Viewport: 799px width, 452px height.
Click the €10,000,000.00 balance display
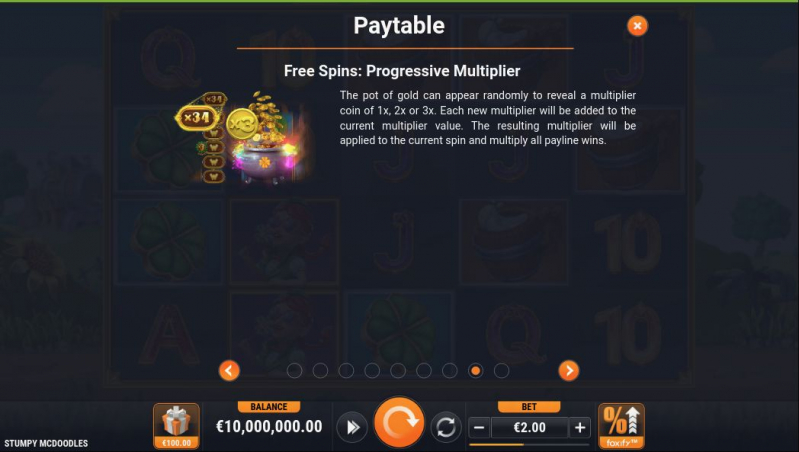(269, 427)
